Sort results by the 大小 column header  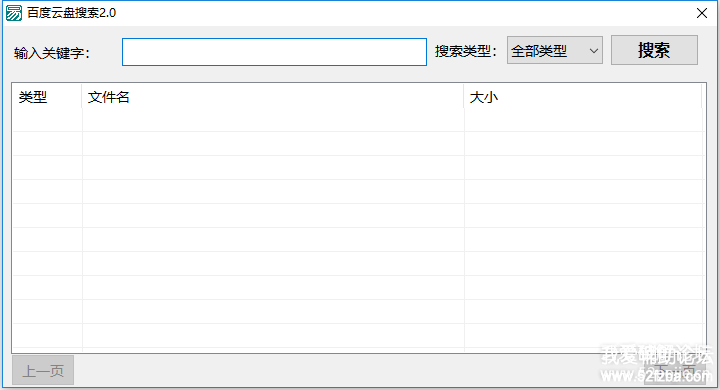coord(583,97)
